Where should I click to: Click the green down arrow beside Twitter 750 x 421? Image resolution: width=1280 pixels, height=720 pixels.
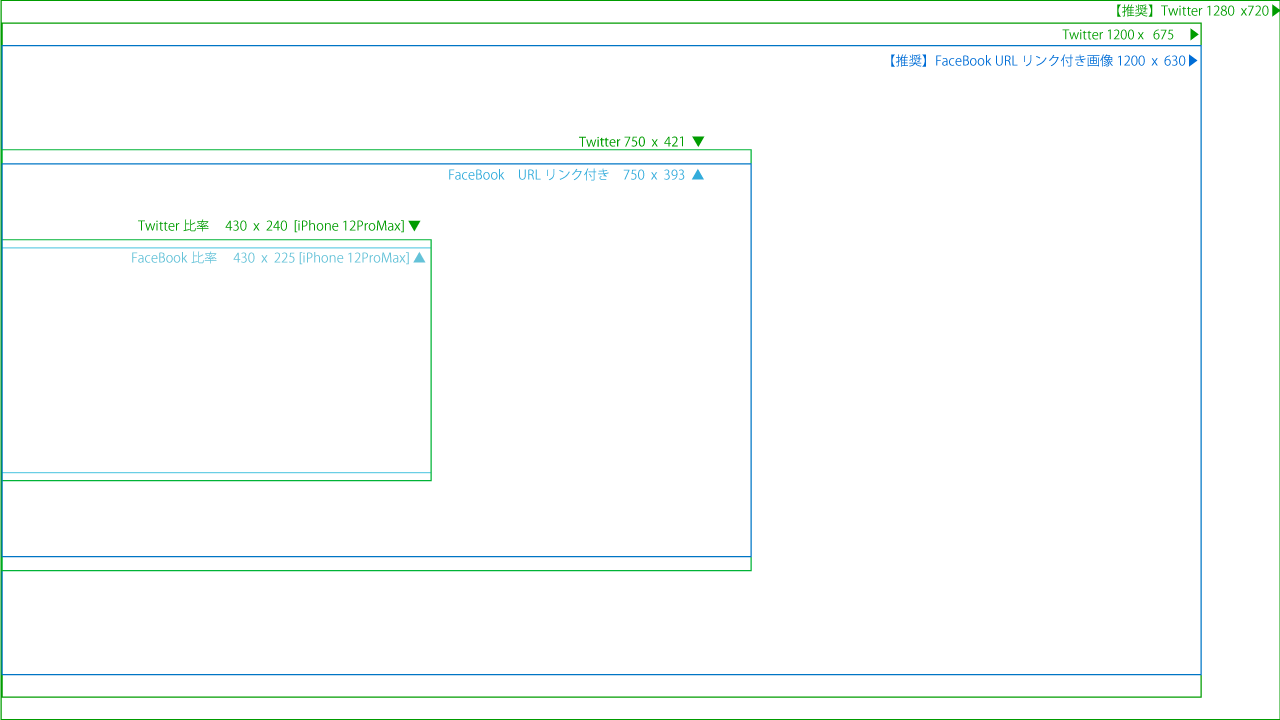pos(698,142)
